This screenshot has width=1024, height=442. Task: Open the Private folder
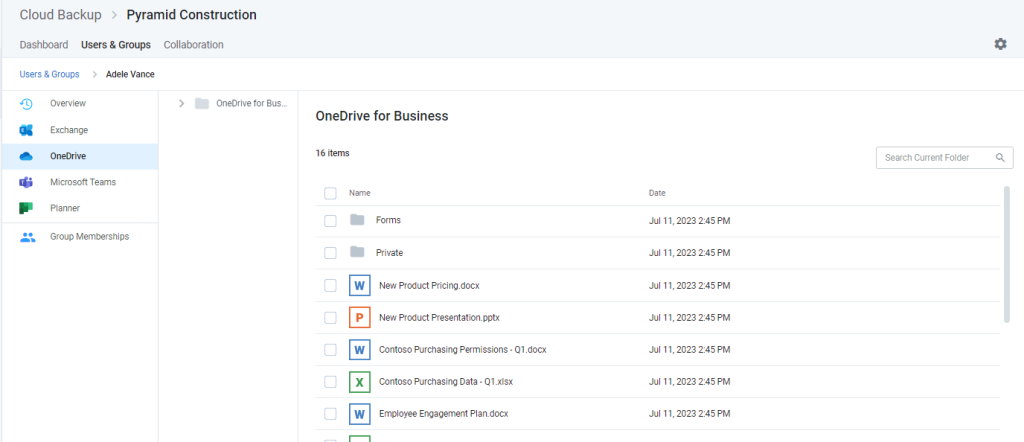(389, 252)
